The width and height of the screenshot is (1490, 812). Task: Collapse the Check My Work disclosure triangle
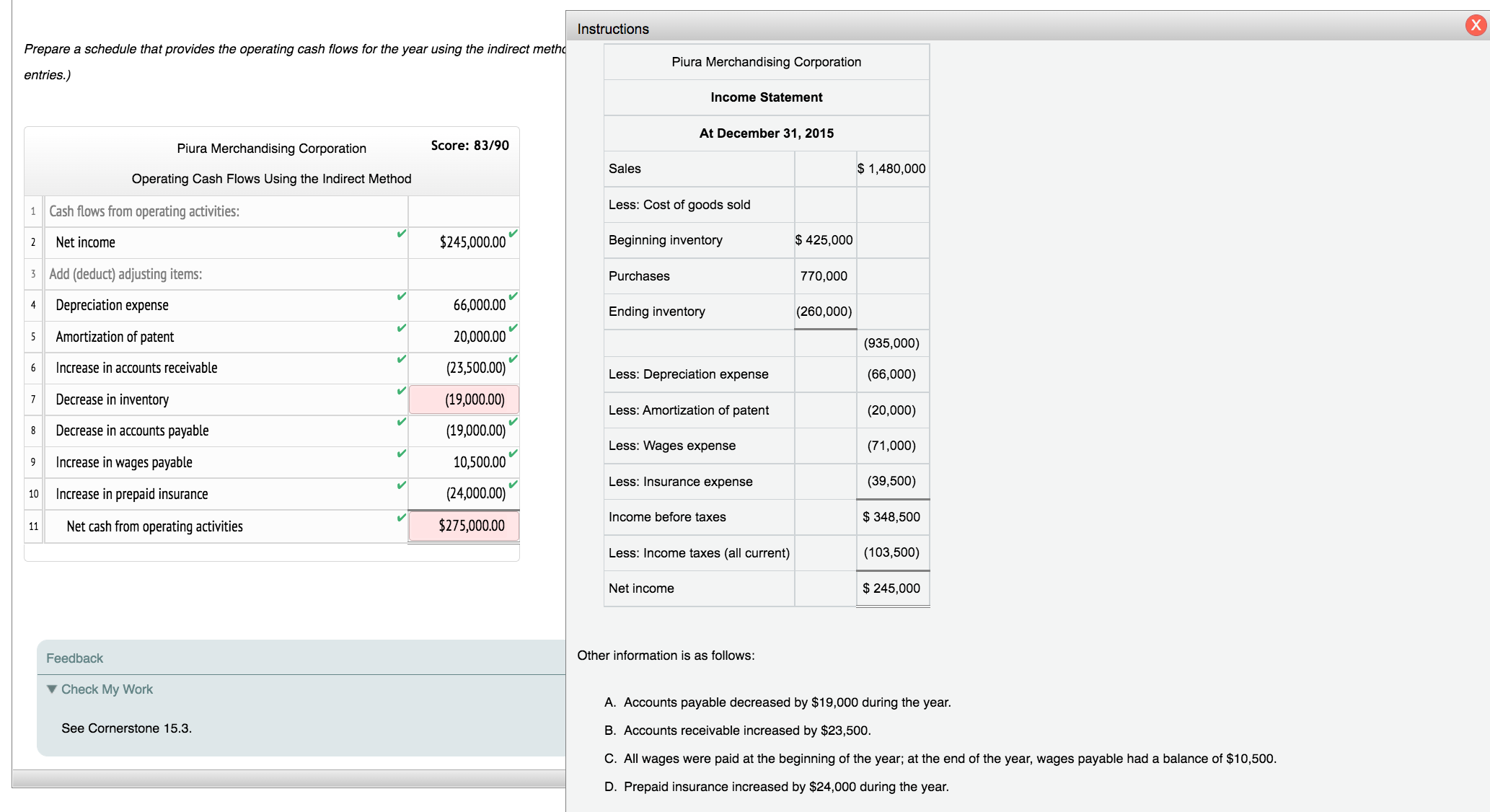click(x=51, y=689)
